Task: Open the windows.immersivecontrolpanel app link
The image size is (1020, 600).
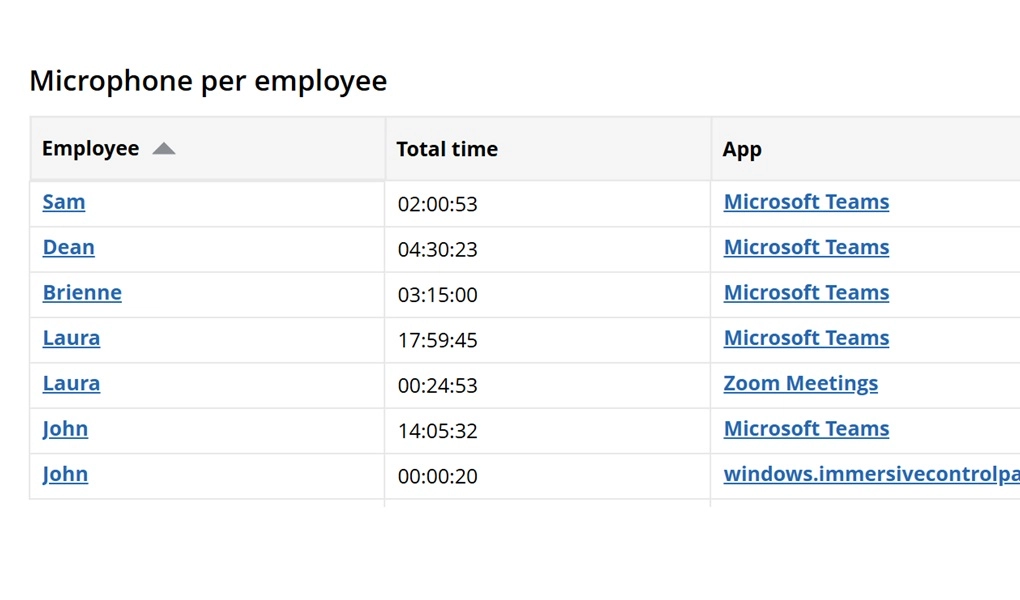Action: (870, 474)
